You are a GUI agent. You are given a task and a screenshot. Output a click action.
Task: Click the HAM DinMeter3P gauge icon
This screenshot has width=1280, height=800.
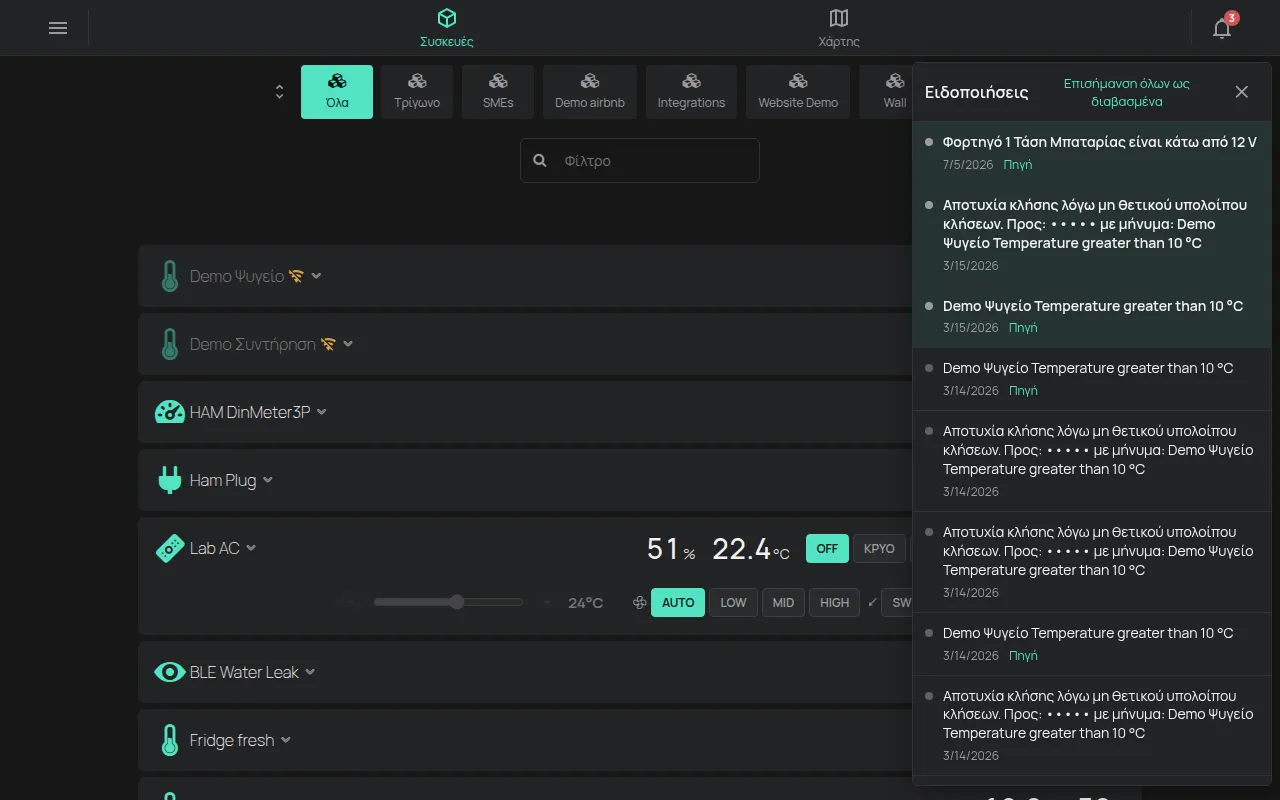[x=170, y=412]
